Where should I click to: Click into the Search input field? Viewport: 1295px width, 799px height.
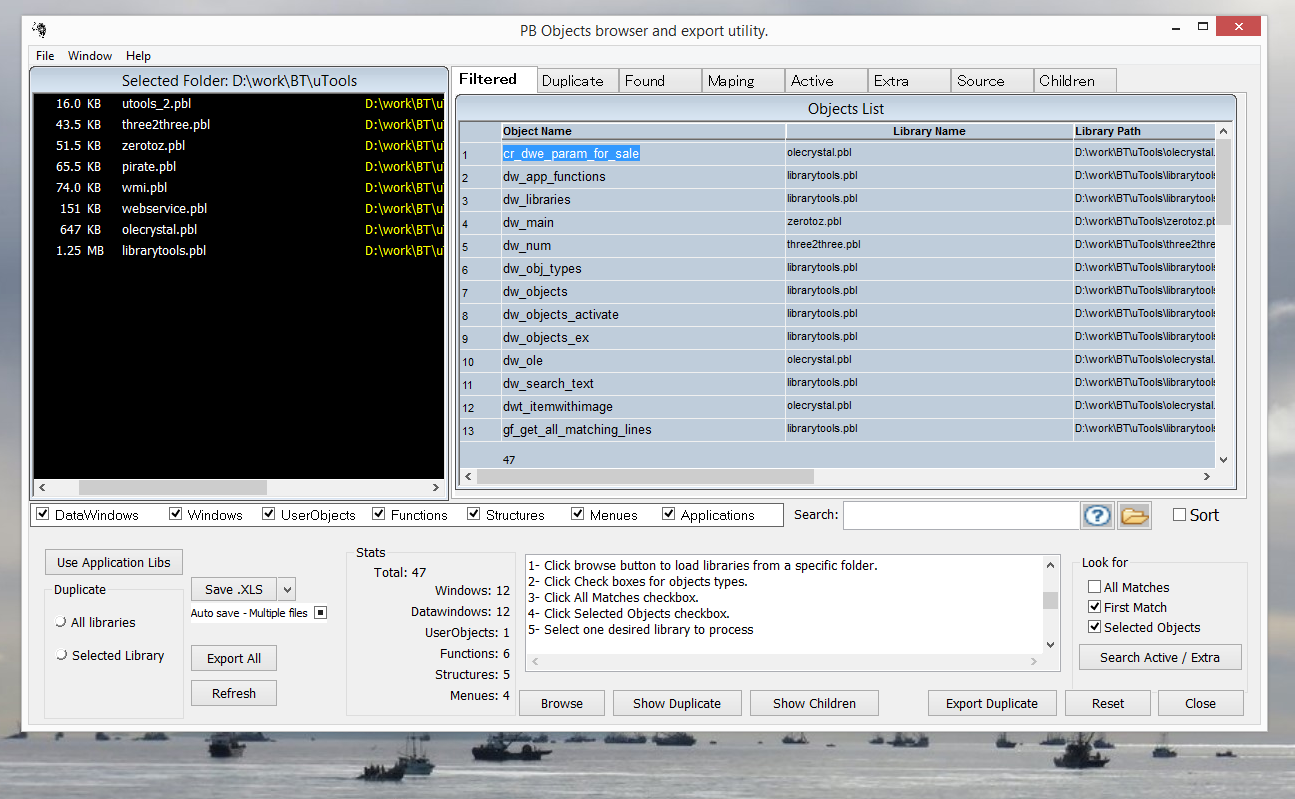click(x=961, y=515)
